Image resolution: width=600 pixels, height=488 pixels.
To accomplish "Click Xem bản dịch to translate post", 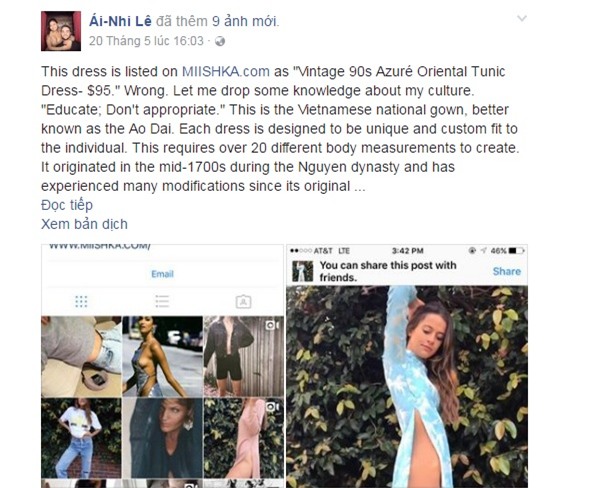I will pyautogui.click(x=84, y=224).
